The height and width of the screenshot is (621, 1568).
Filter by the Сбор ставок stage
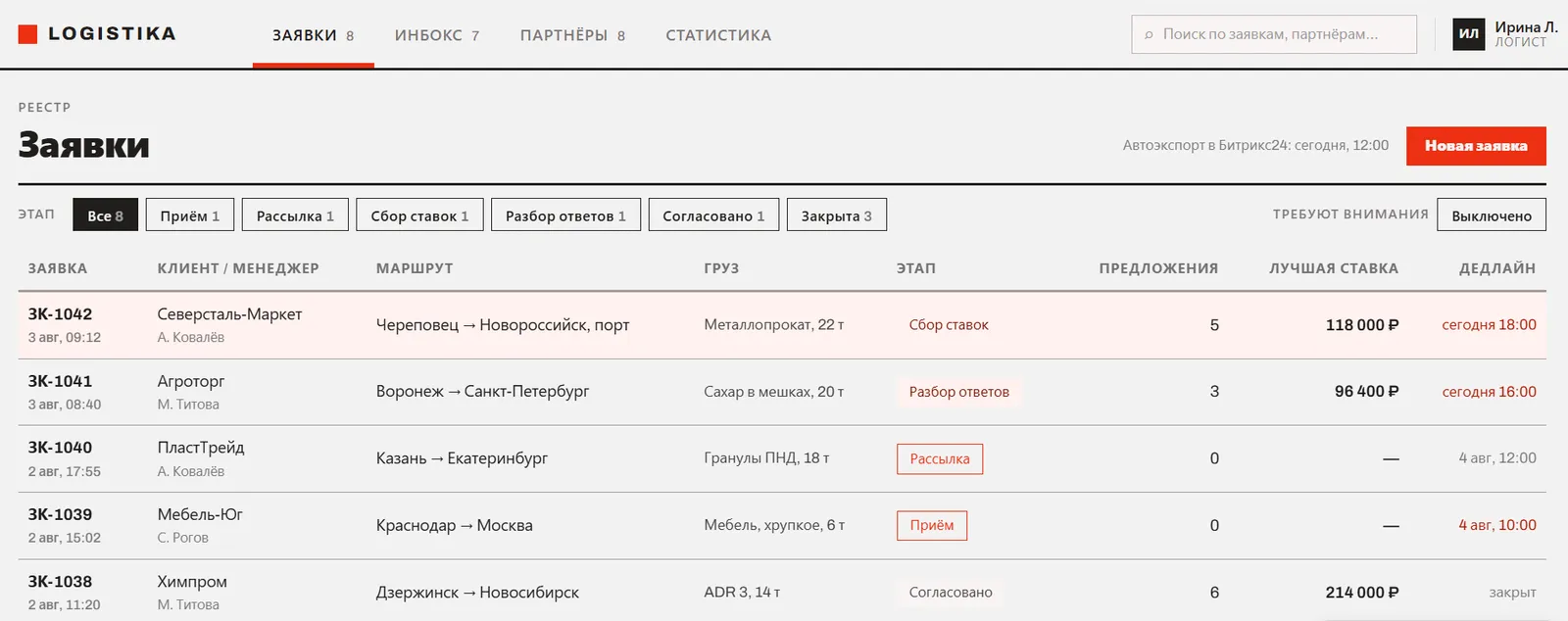[x=419, y=215]
